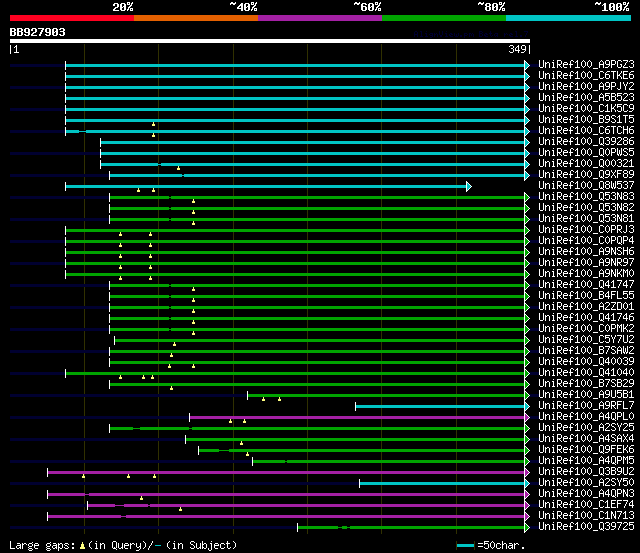Viewport: 640px width, 553px height.
Task: Click the cyan ~100% identity legend swatch
Action: click(x=569, y=18)
